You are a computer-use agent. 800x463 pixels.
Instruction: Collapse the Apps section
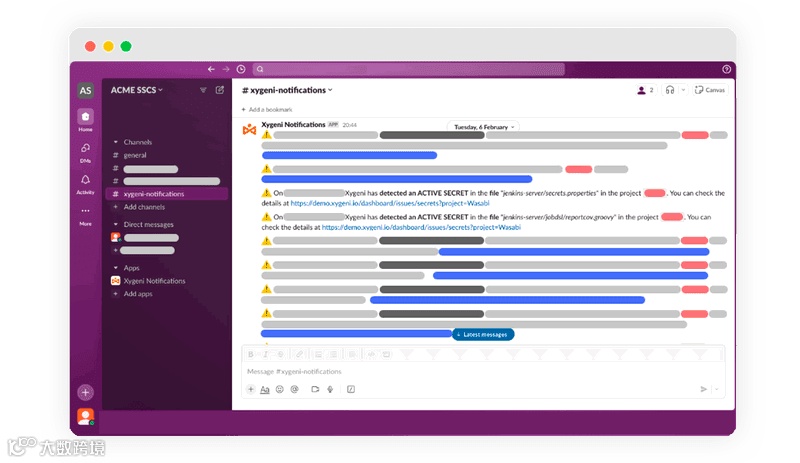coord(115,267)
